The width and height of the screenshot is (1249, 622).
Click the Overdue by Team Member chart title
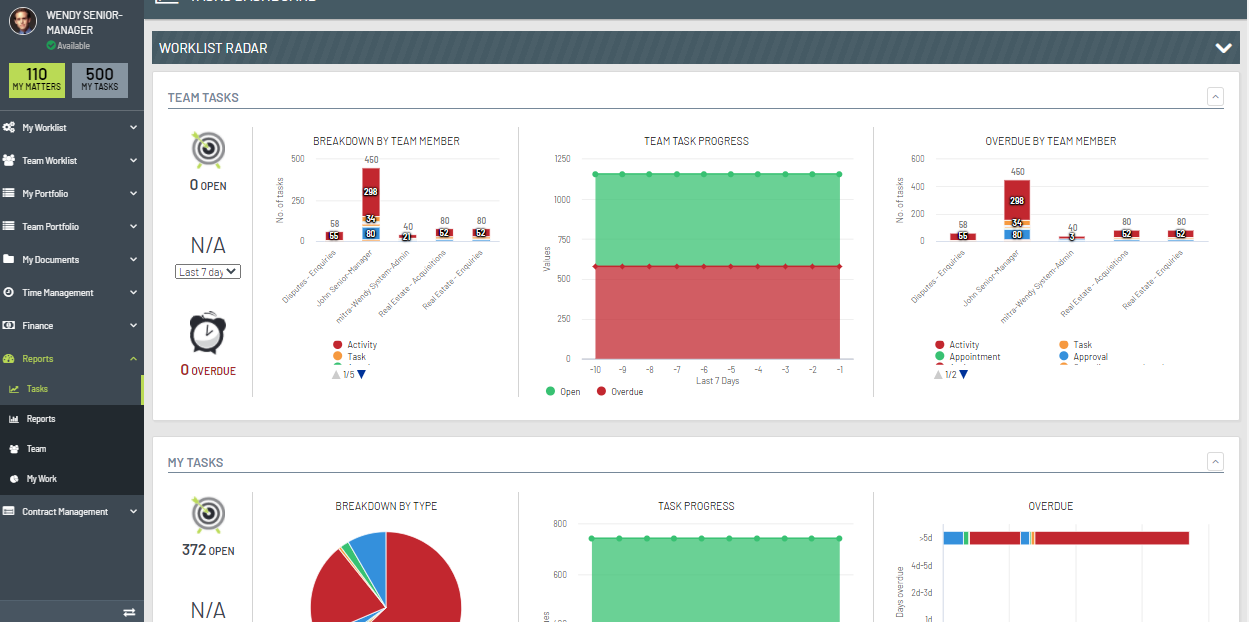(x=1050, y=141)
